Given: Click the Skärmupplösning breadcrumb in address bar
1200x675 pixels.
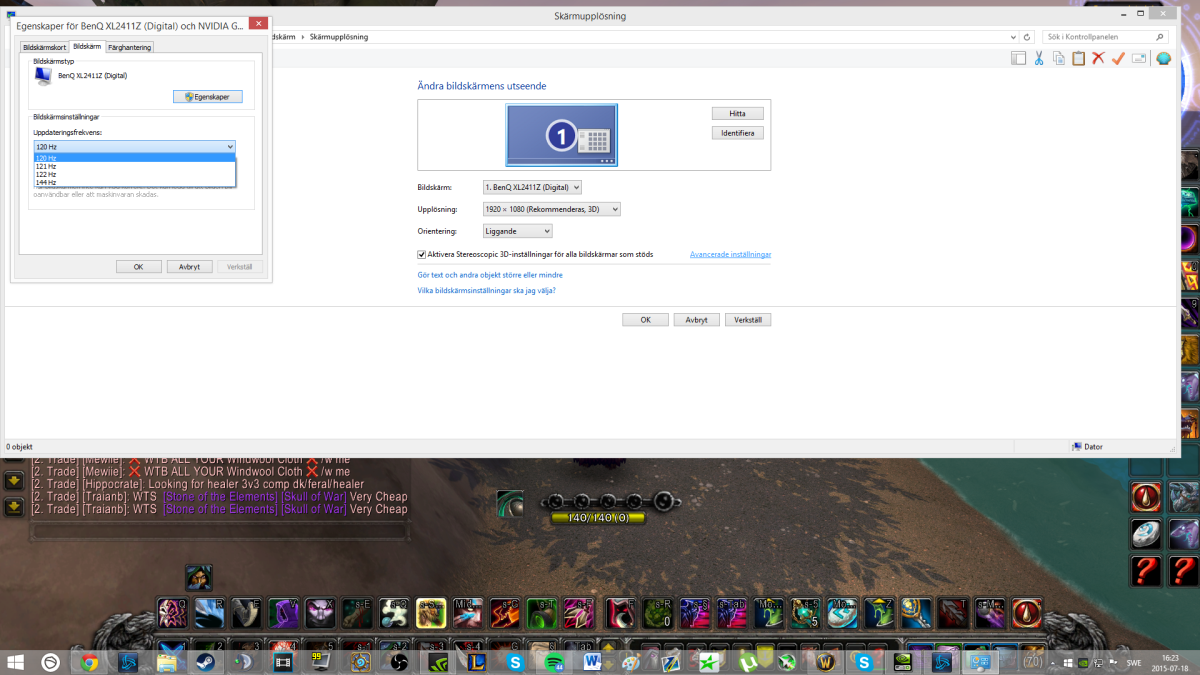Looking at the screenshot, I should point(339,36).
